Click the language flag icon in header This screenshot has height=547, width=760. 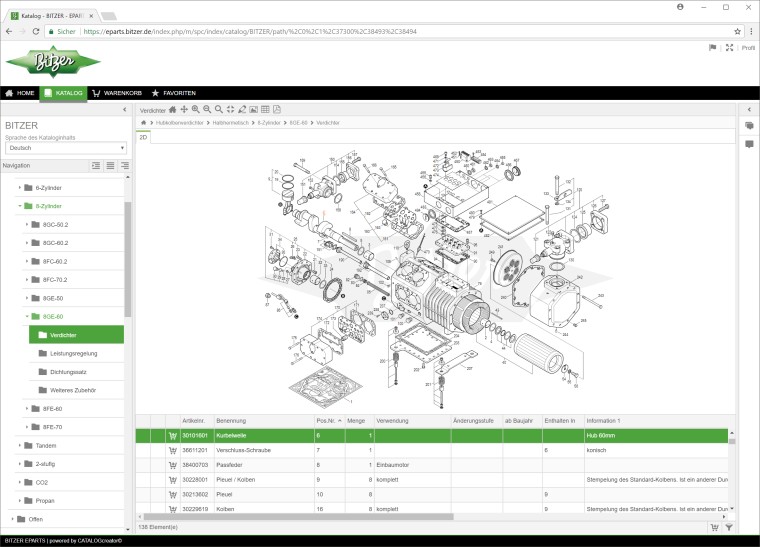click(712, 47)
